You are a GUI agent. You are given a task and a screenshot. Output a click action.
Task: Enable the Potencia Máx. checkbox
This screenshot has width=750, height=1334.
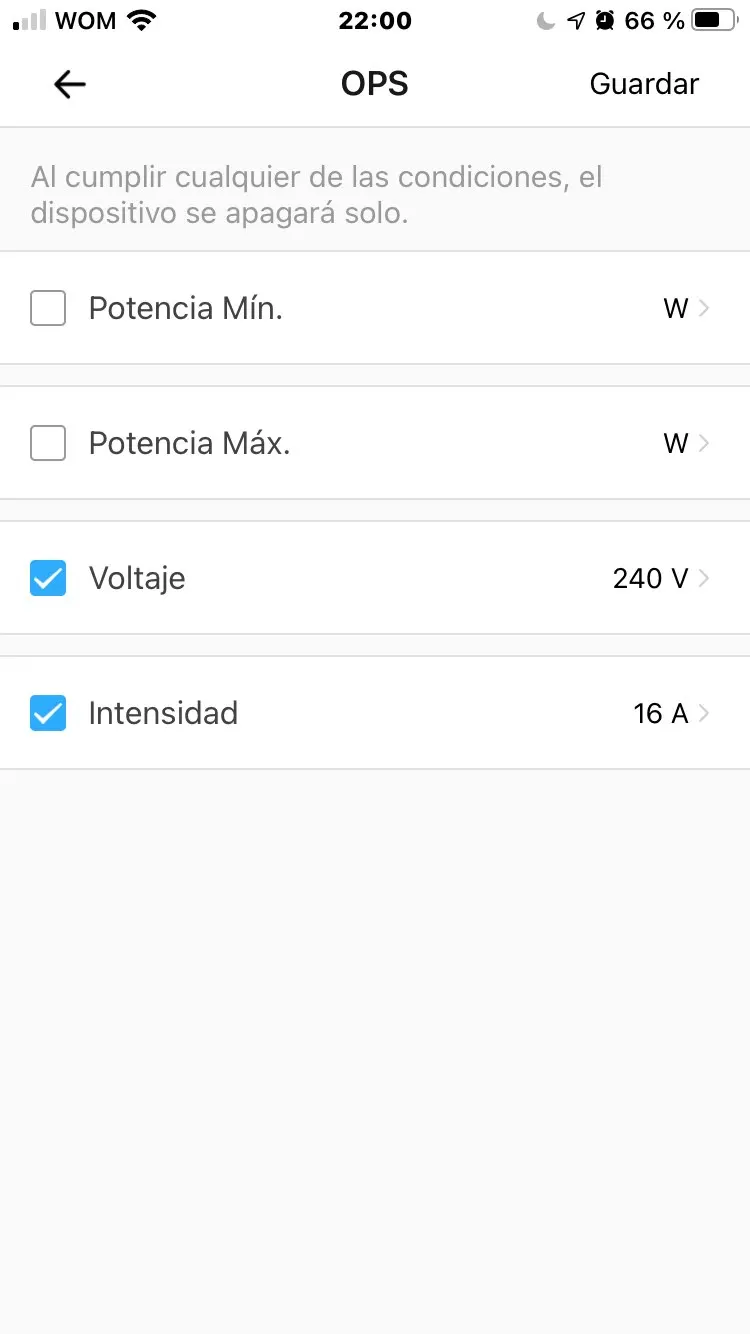pyautogui.click(x=48, y=443)
